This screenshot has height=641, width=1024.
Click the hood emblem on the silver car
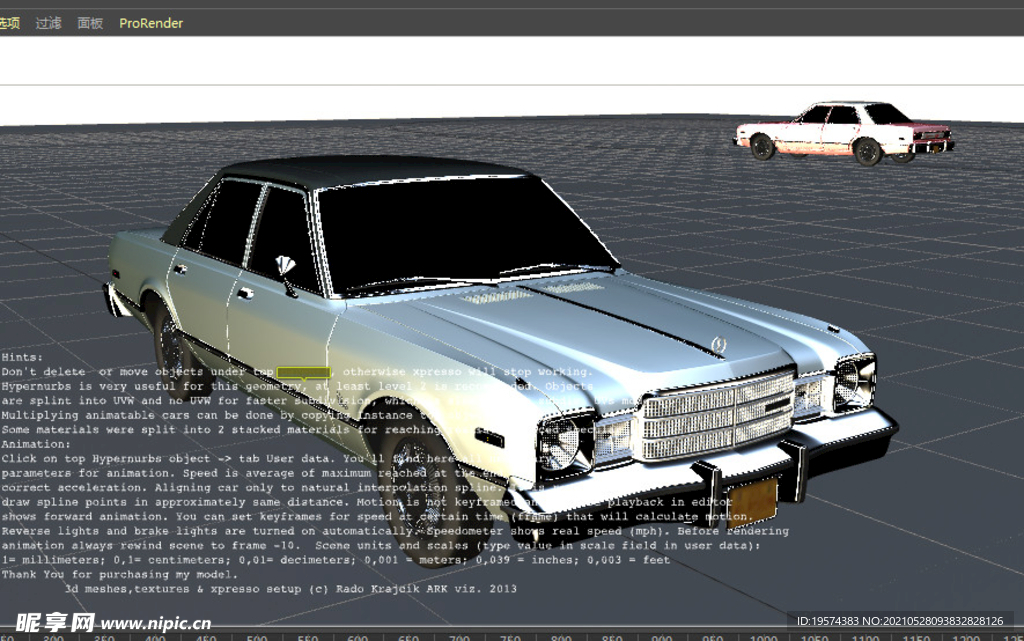tap(716, 344)
